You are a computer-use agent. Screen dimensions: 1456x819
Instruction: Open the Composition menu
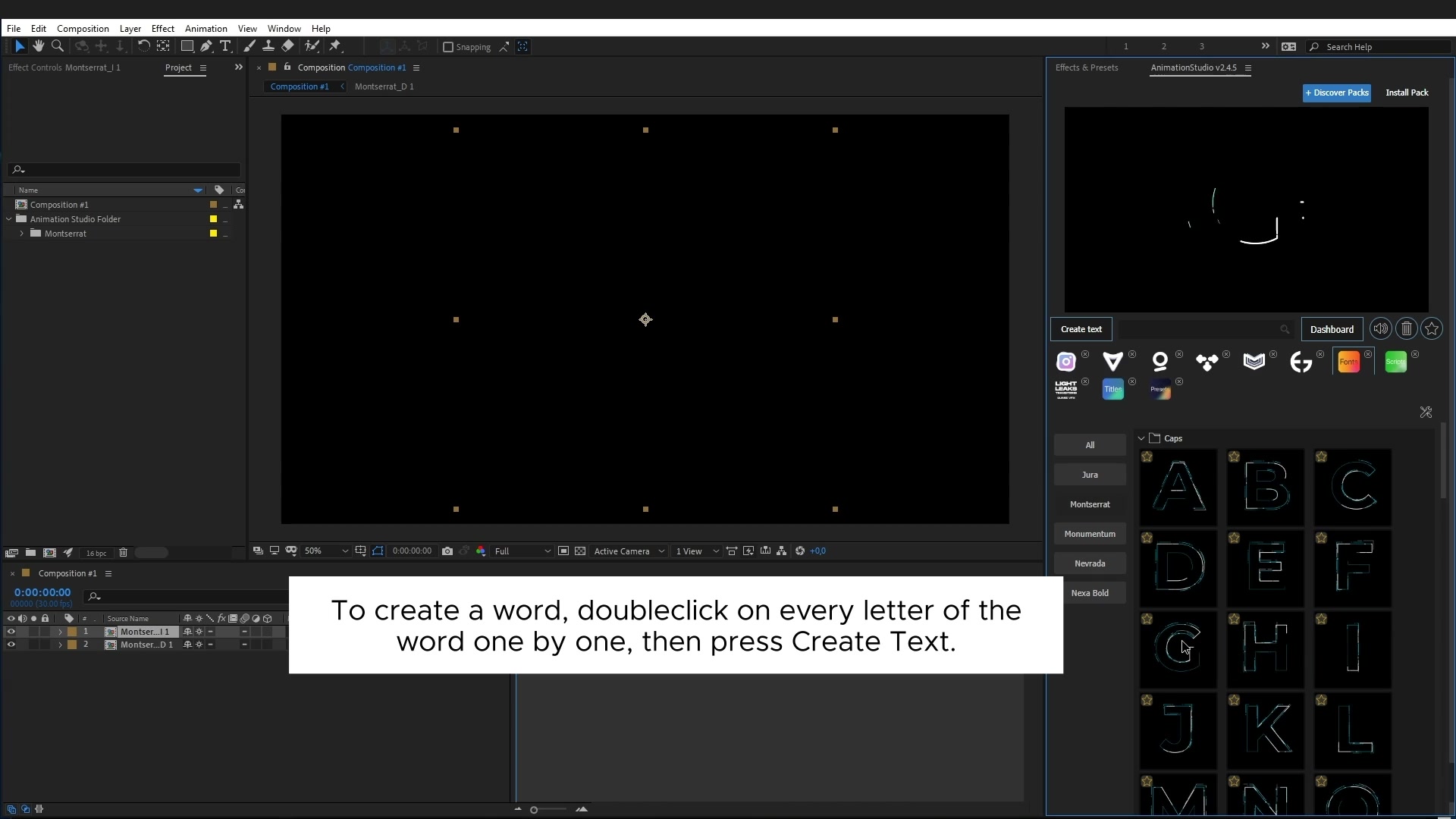83,28
